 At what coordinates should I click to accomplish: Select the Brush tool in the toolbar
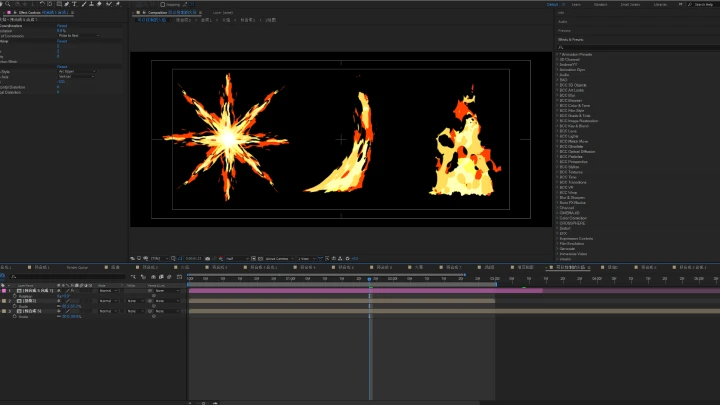(x=84, y=4)
